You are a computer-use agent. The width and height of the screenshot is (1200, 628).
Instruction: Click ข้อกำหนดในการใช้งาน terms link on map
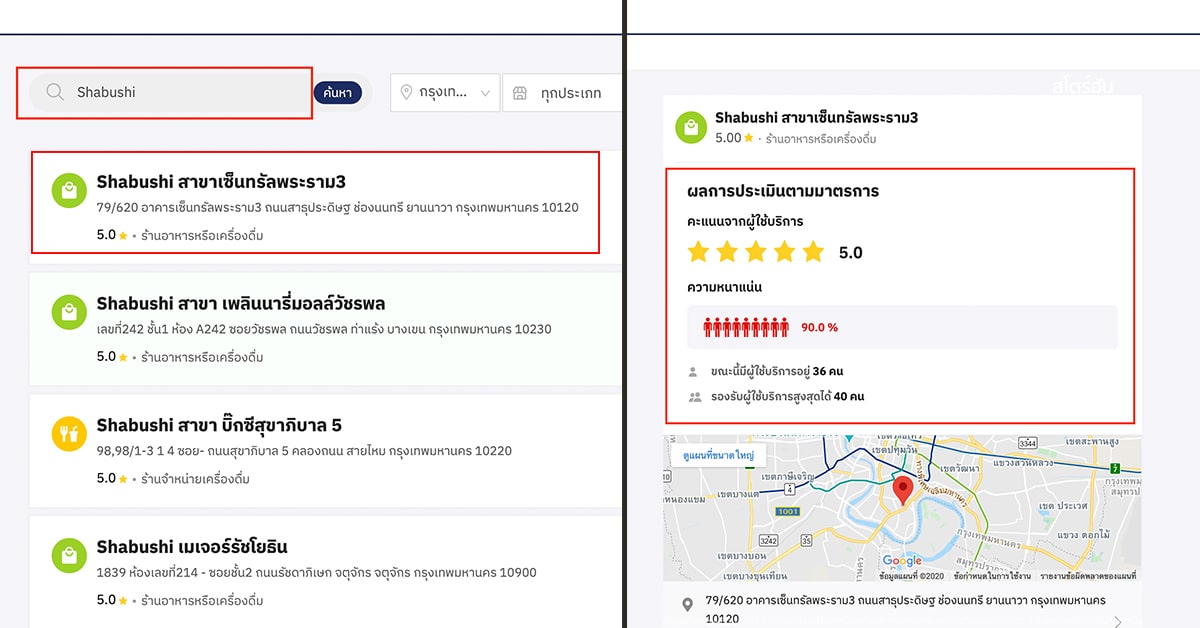point(992,577)
